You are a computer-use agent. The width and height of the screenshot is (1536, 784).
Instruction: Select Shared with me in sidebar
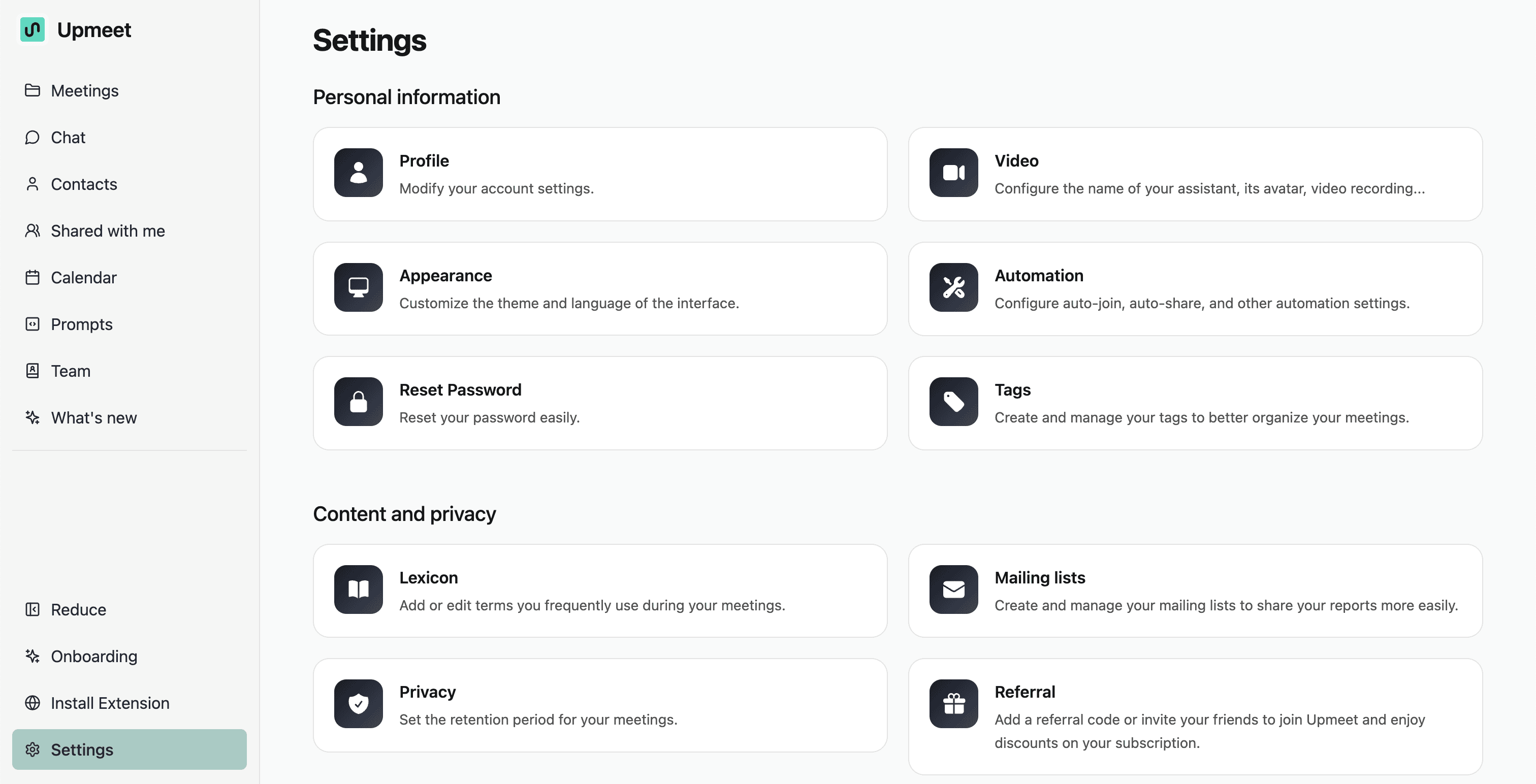pyautogui.click(x=107, y=231)
